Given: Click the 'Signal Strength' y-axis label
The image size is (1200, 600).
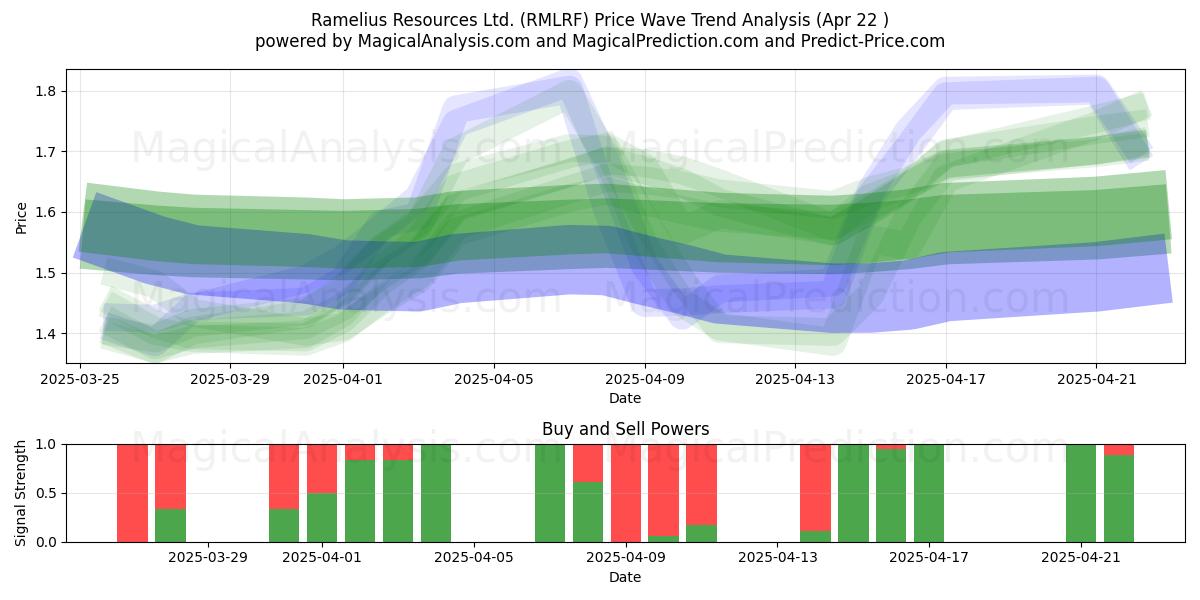Looking at the screenshot, I should tap(21, 493).
